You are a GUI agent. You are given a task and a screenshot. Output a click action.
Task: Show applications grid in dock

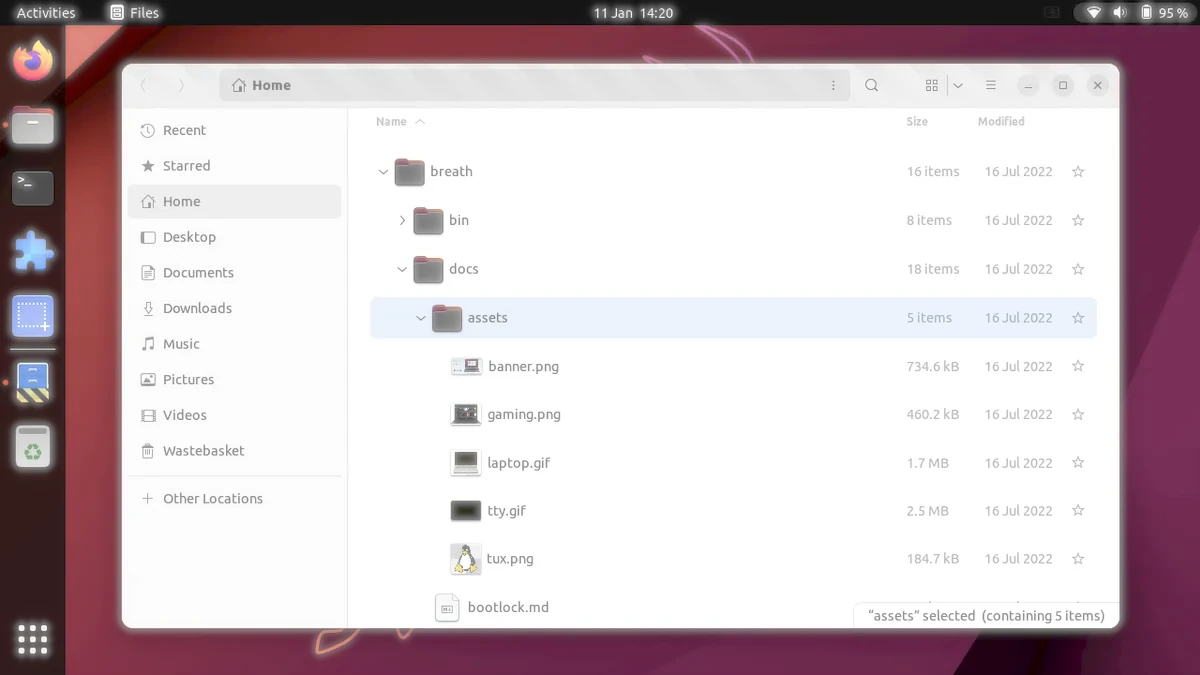click(x=33, y=639)
